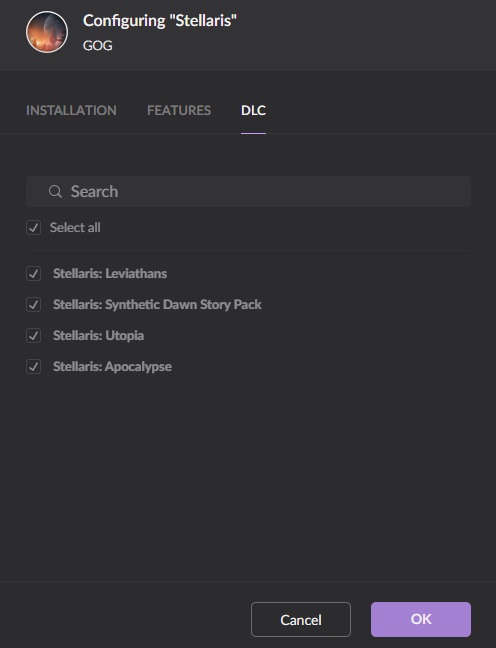This screenshot has width=496, height=648.
Task: Select the DLC tab
Action: pos(253,110)
